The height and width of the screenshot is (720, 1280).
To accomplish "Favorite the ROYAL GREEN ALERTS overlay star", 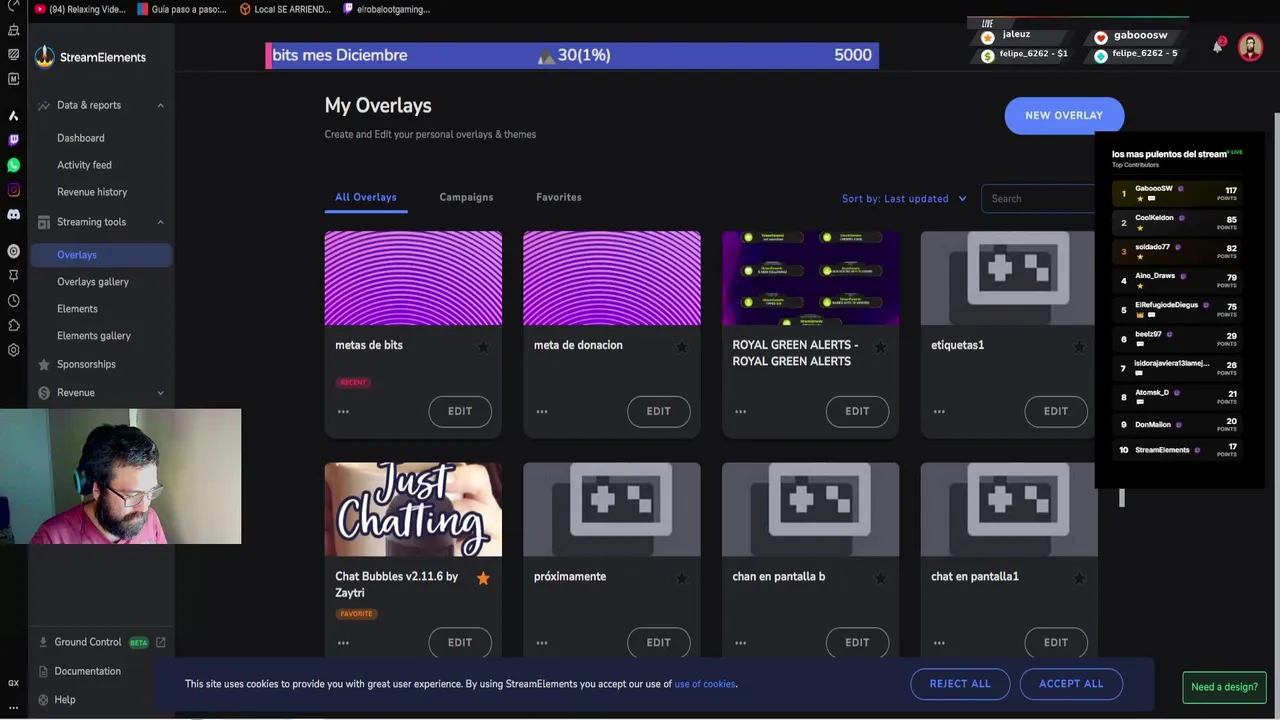I will pyautogui.click(x=880, y=347).
